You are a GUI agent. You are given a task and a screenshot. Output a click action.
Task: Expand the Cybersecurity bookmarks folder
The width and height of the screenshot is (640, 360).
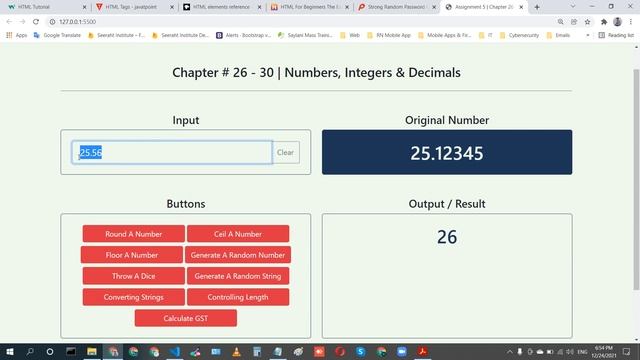(520, 35)
